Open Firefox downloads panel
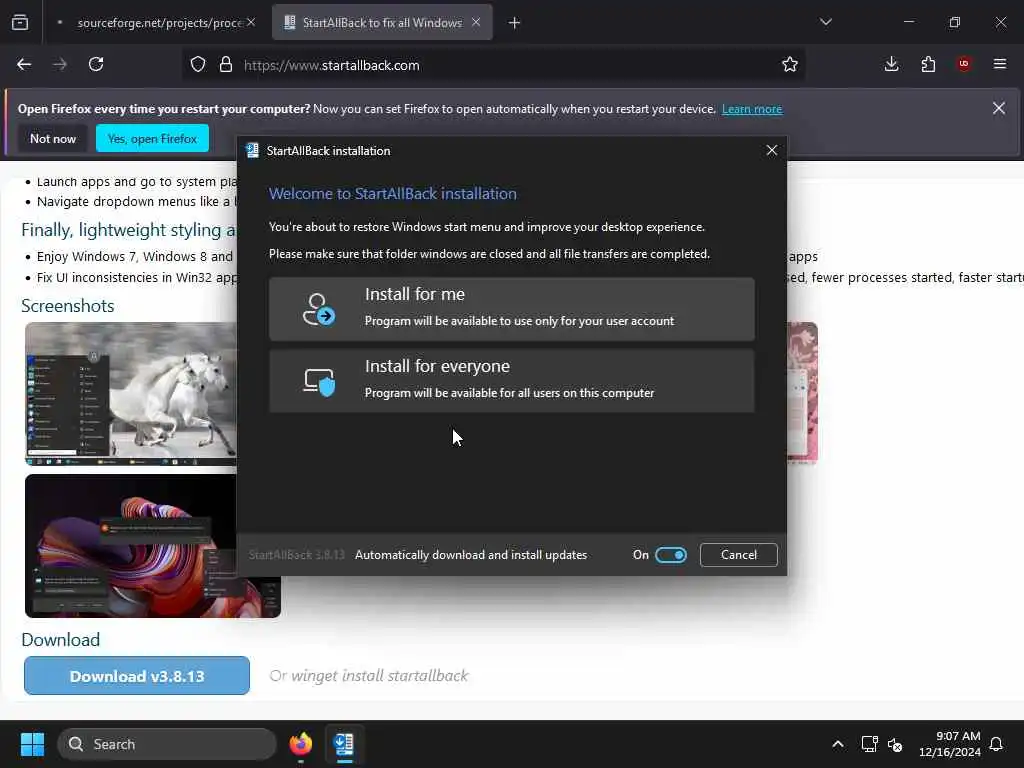 coord(891,65)
